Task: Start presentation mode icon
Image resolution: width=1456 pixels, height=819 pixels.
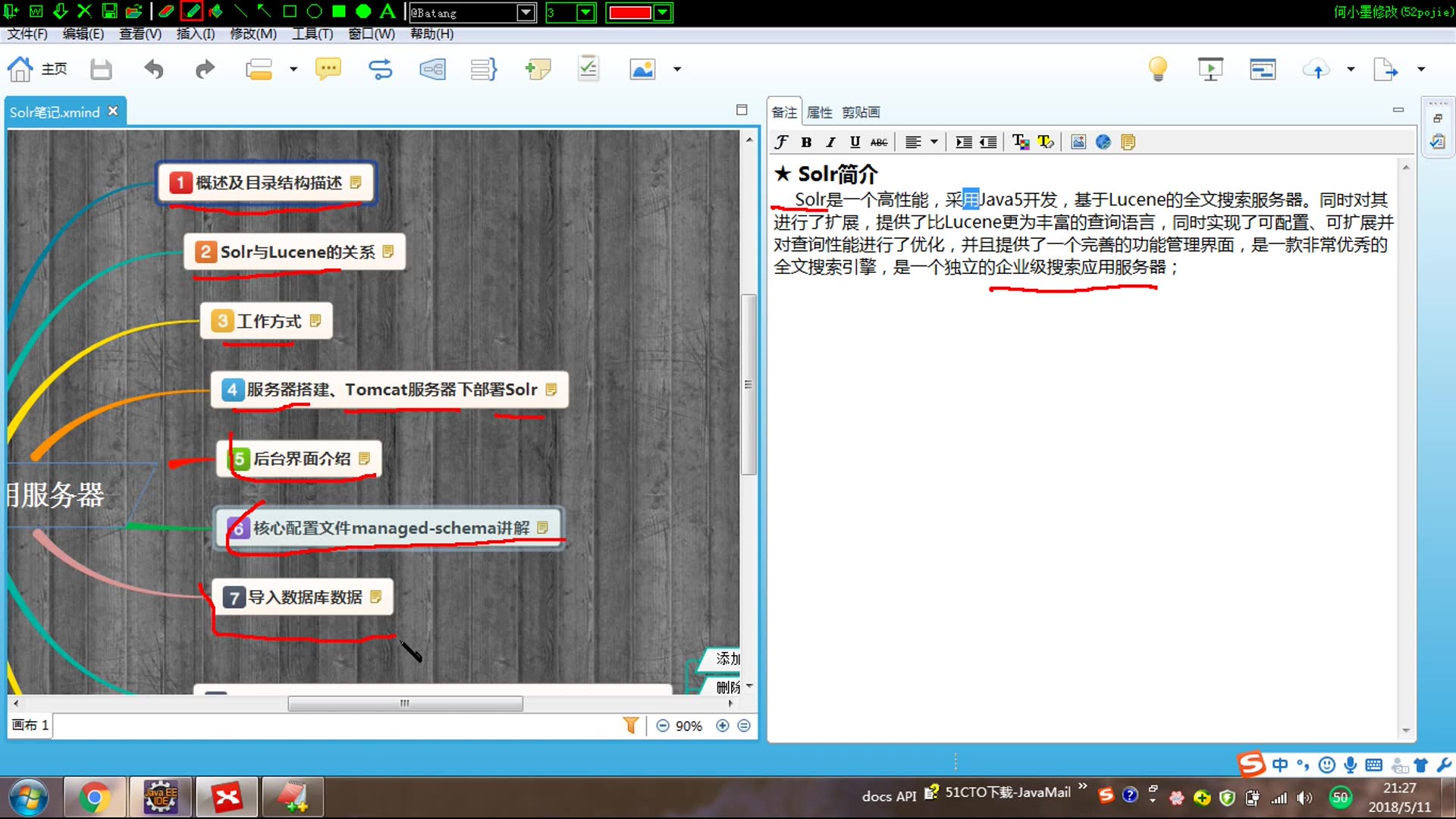Action: pos(1210,70)
